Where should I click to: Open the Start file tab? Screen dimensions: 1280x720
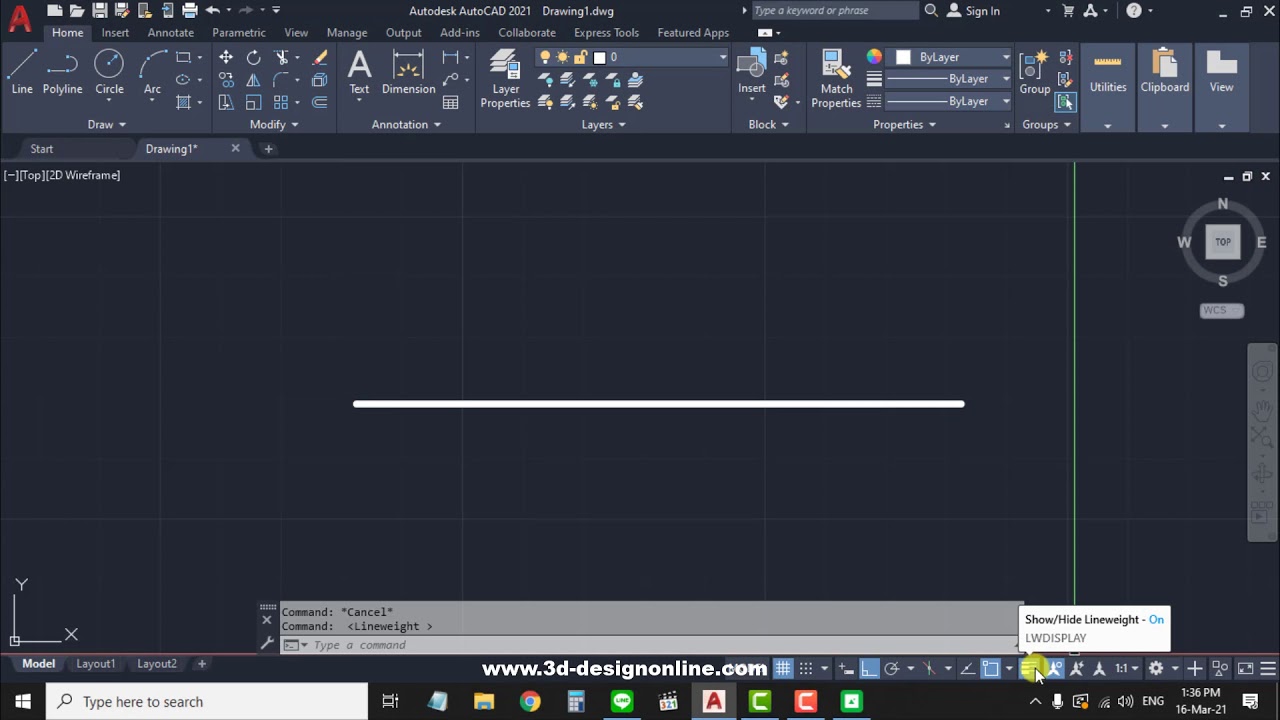tap(41, 148)
